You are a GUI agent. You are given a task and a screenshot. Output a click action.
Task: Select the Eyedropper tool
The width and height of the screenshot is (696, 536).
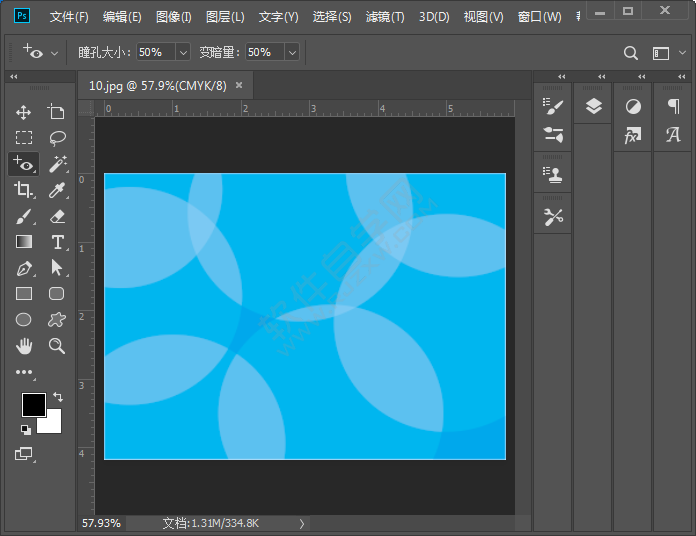pyautogui.click(x=57, y=190)
